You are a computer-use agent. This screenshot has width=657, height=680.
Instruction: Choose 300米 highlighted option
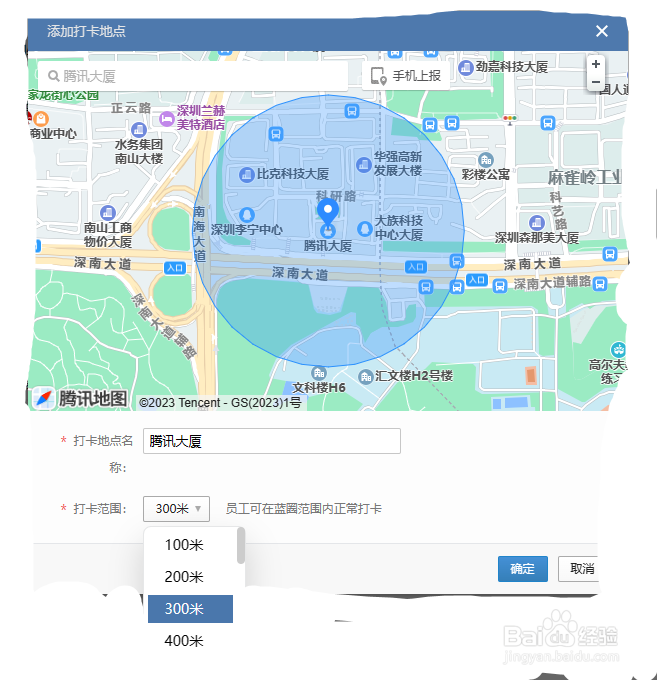[190, 609]
